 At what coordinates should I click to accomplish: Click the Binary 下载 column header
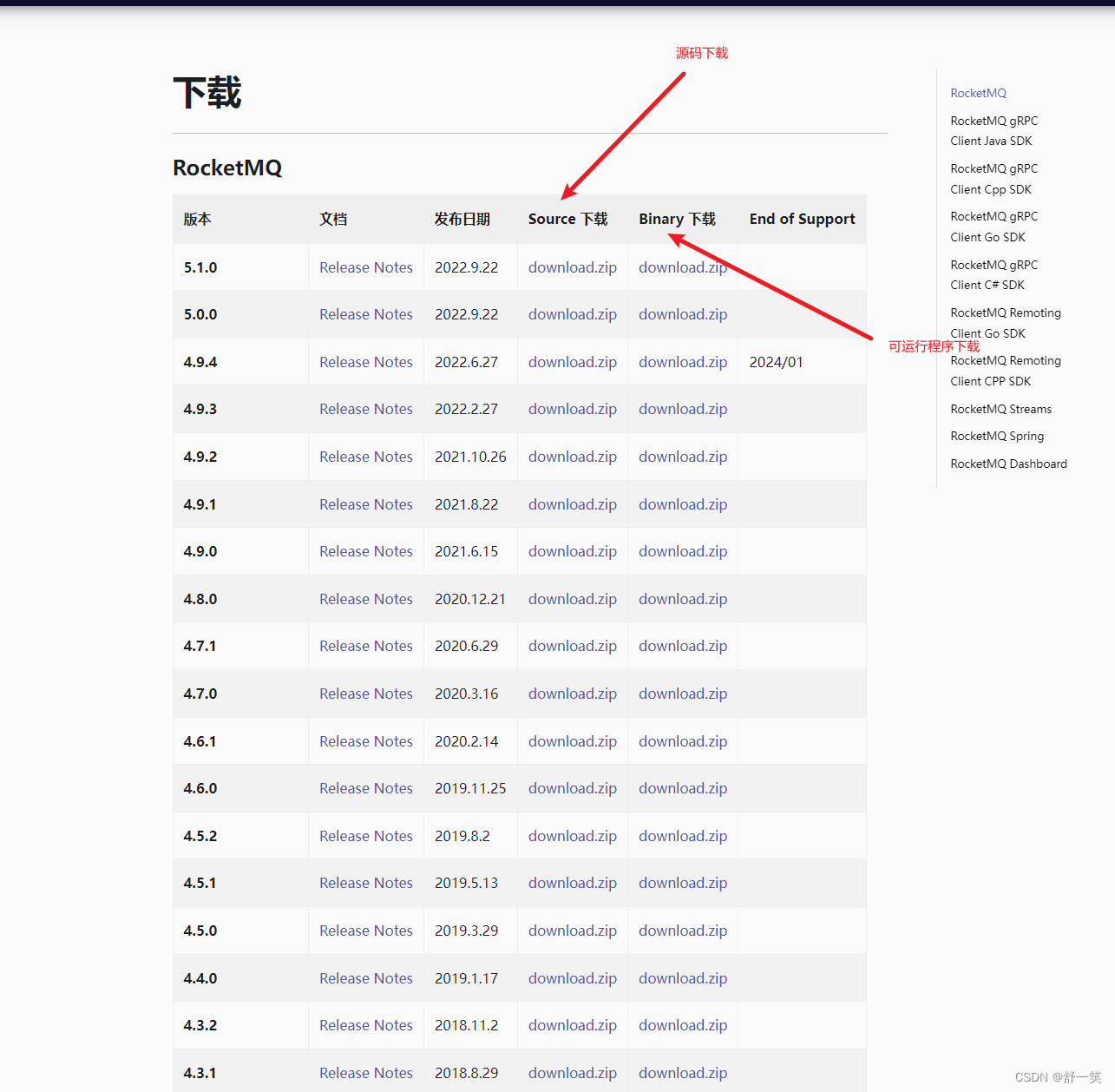677,219
